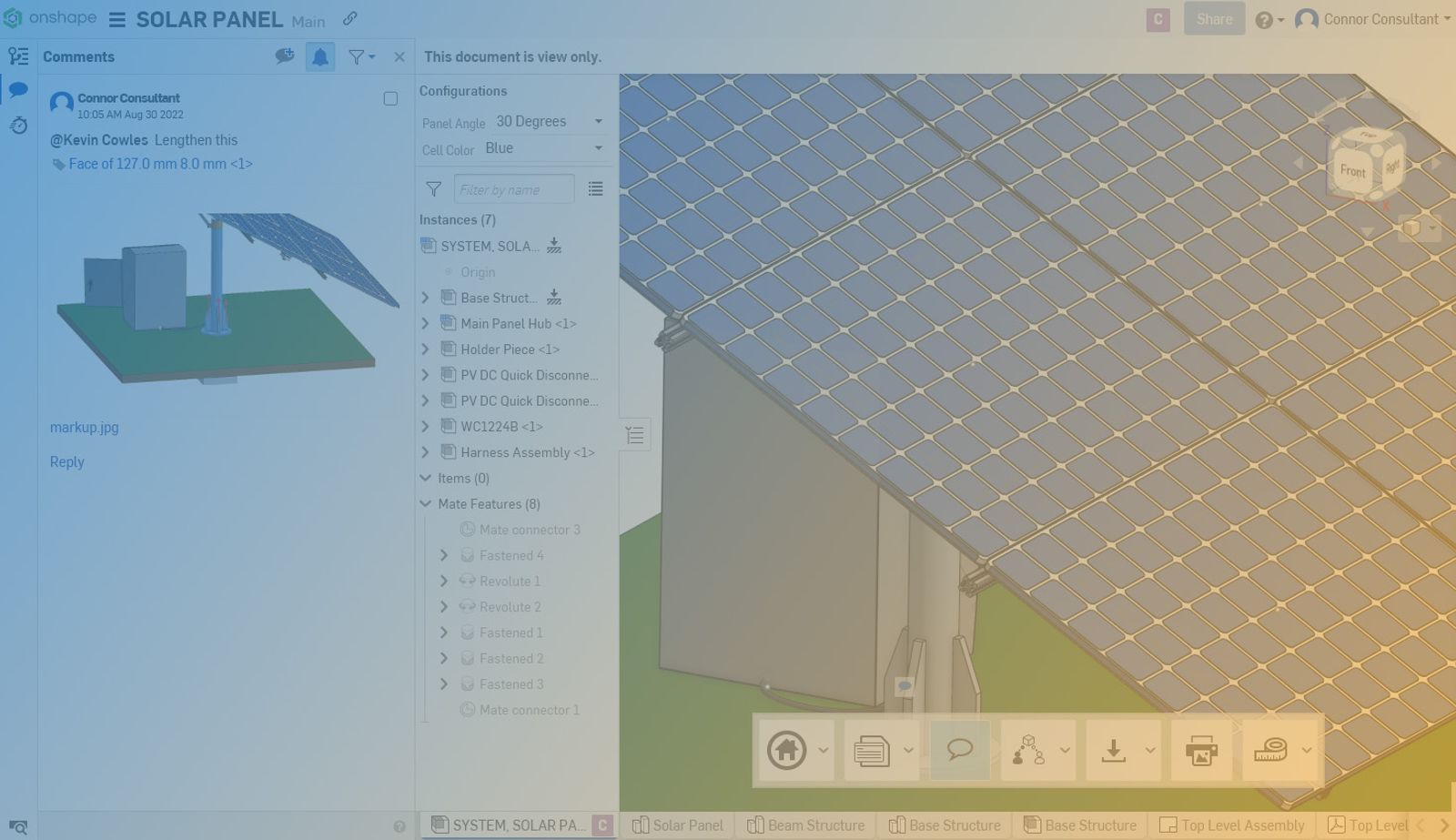The height and width of the screenshot is (840, 1456).
Task: Click the print image icon
Action: [1201, 751]
